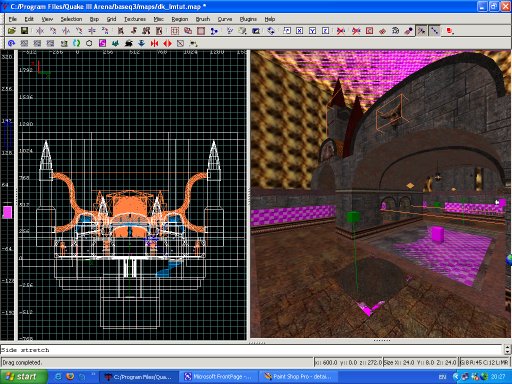Image resolution: width=512 pixels, height=384 pixels.
Task: Rotate the selection around the X axis
Action: coord(53,31)
